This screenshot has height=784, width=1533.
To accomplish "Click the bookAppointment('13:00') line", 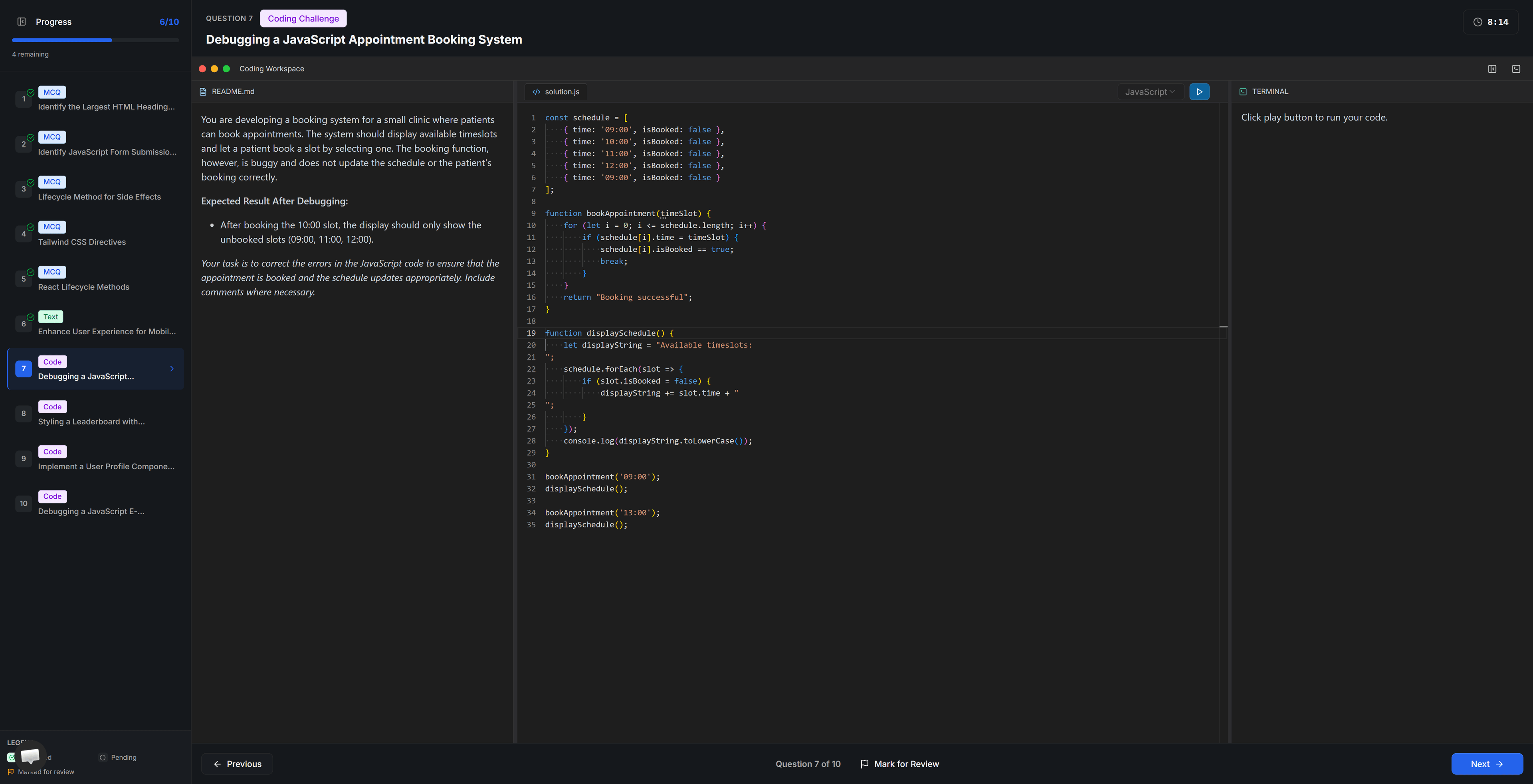I will point(602,513).
